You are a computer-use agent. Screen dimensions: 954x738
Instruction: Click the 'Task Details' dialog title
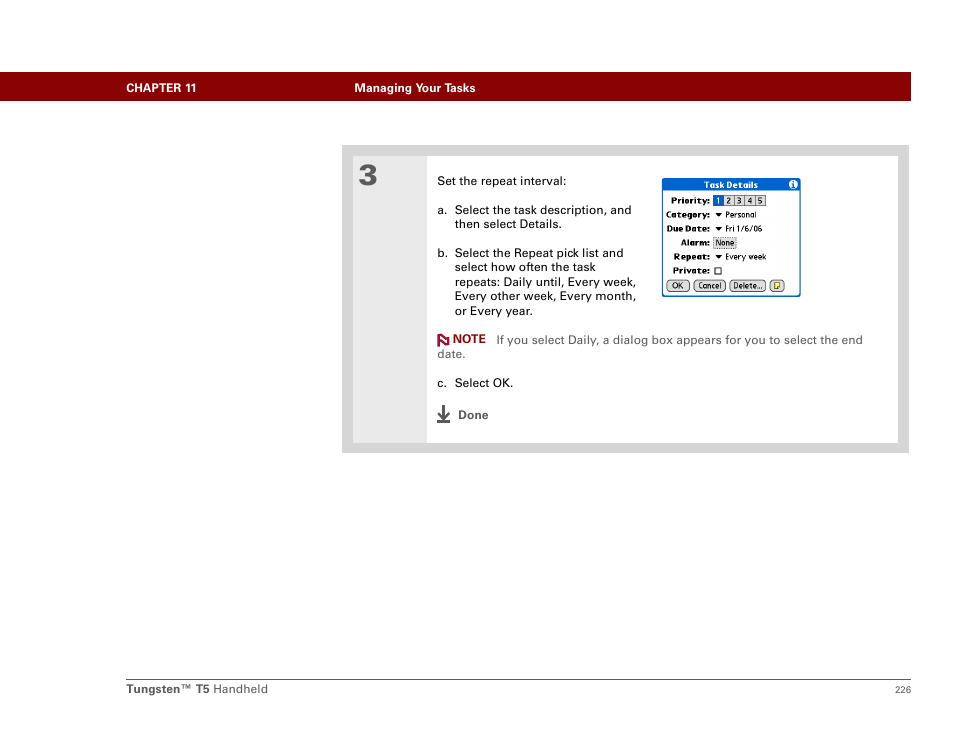[731, 185]
